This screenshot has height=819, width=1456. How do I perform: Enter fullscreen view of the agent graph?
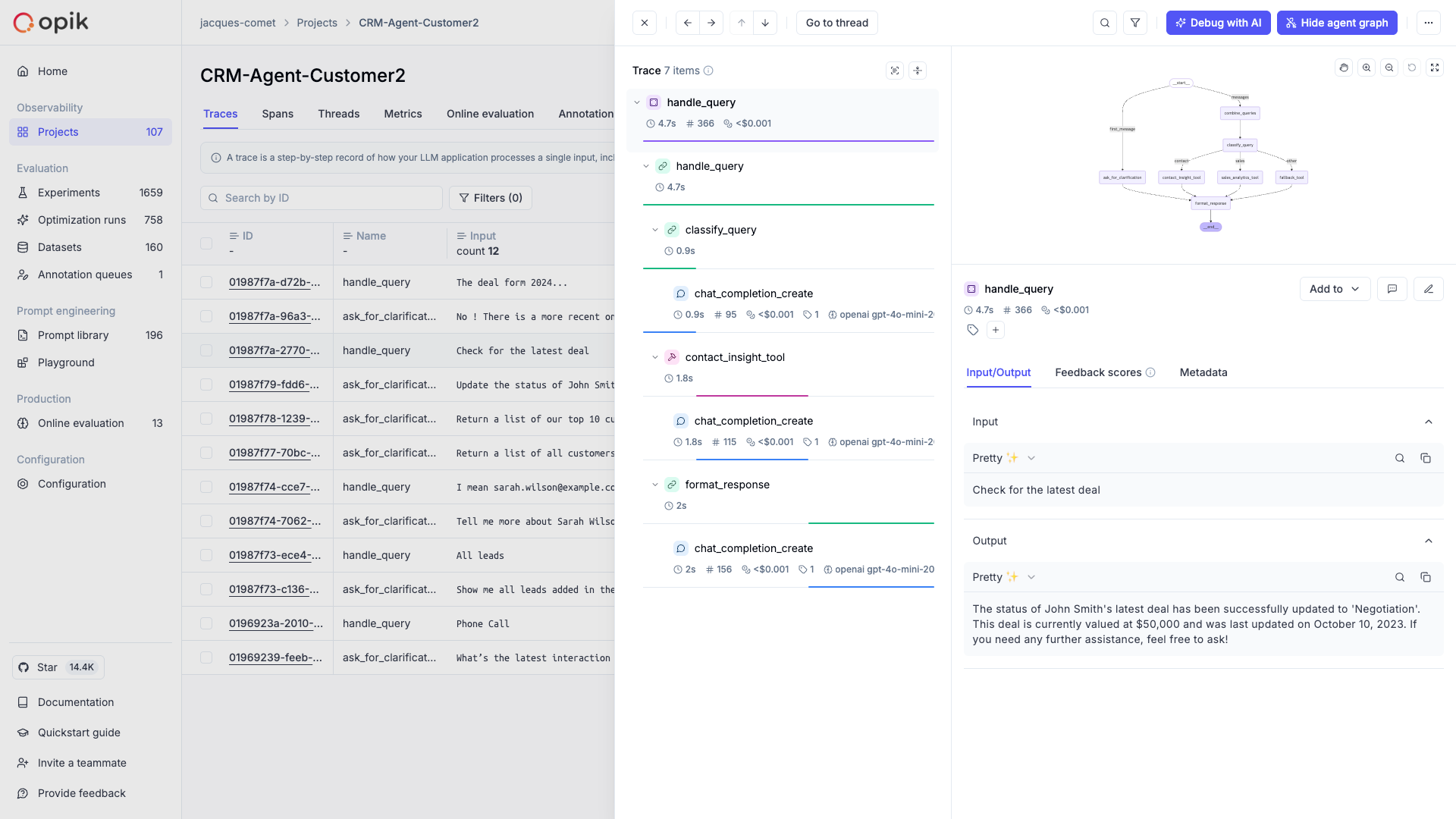pos(1435,67)
